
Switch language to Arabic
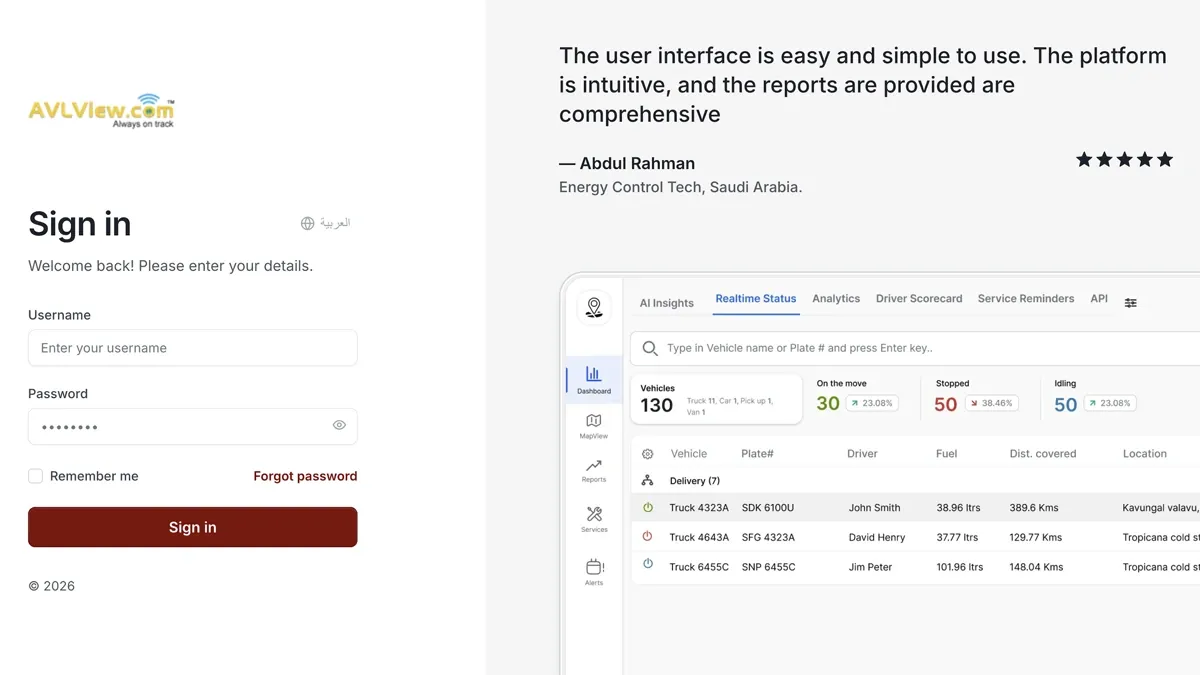click(326, 223)
